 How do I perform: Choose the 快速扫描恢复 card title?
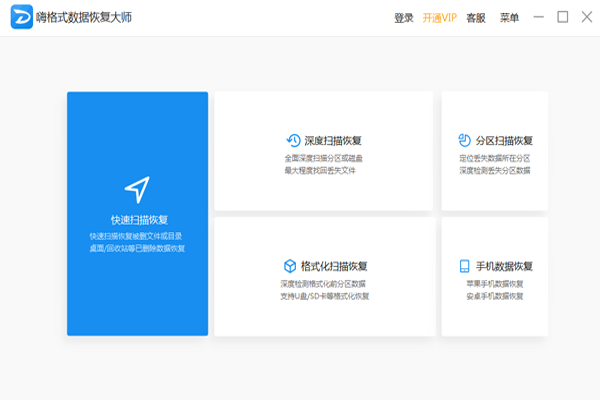[138, 219]
